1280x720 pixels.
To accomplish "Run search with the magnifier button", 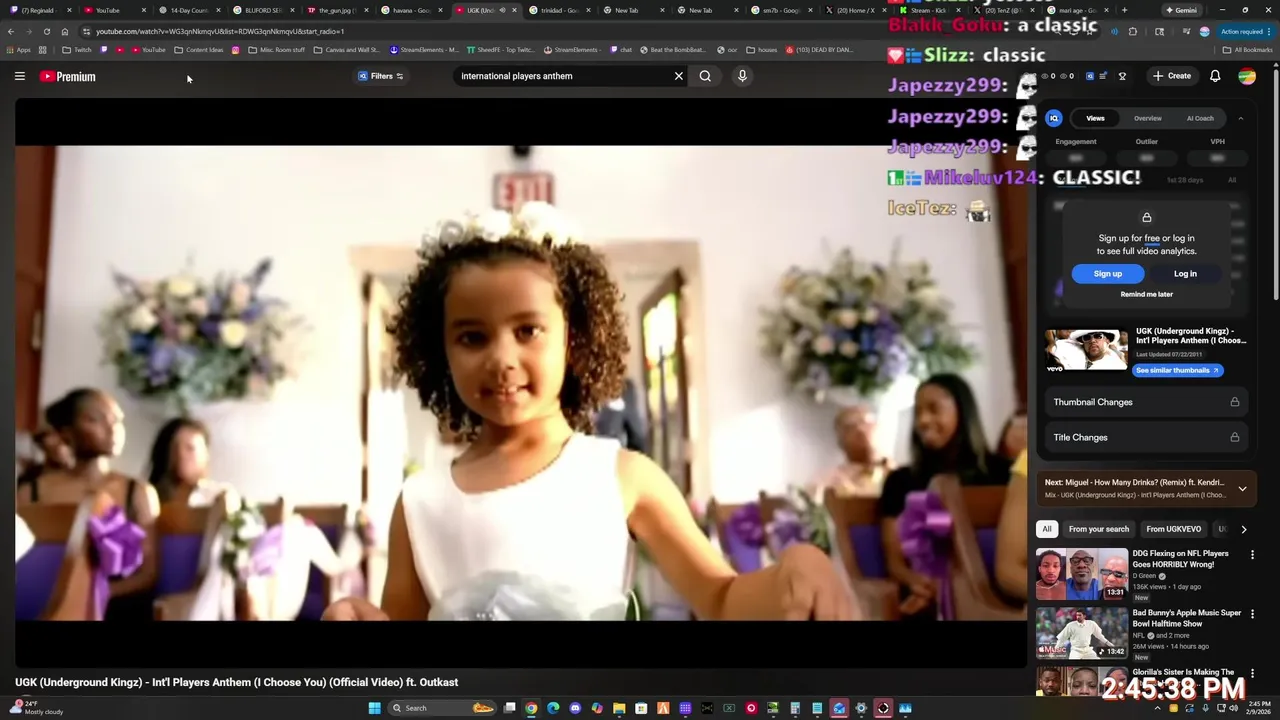I will (x=705, y=76).
